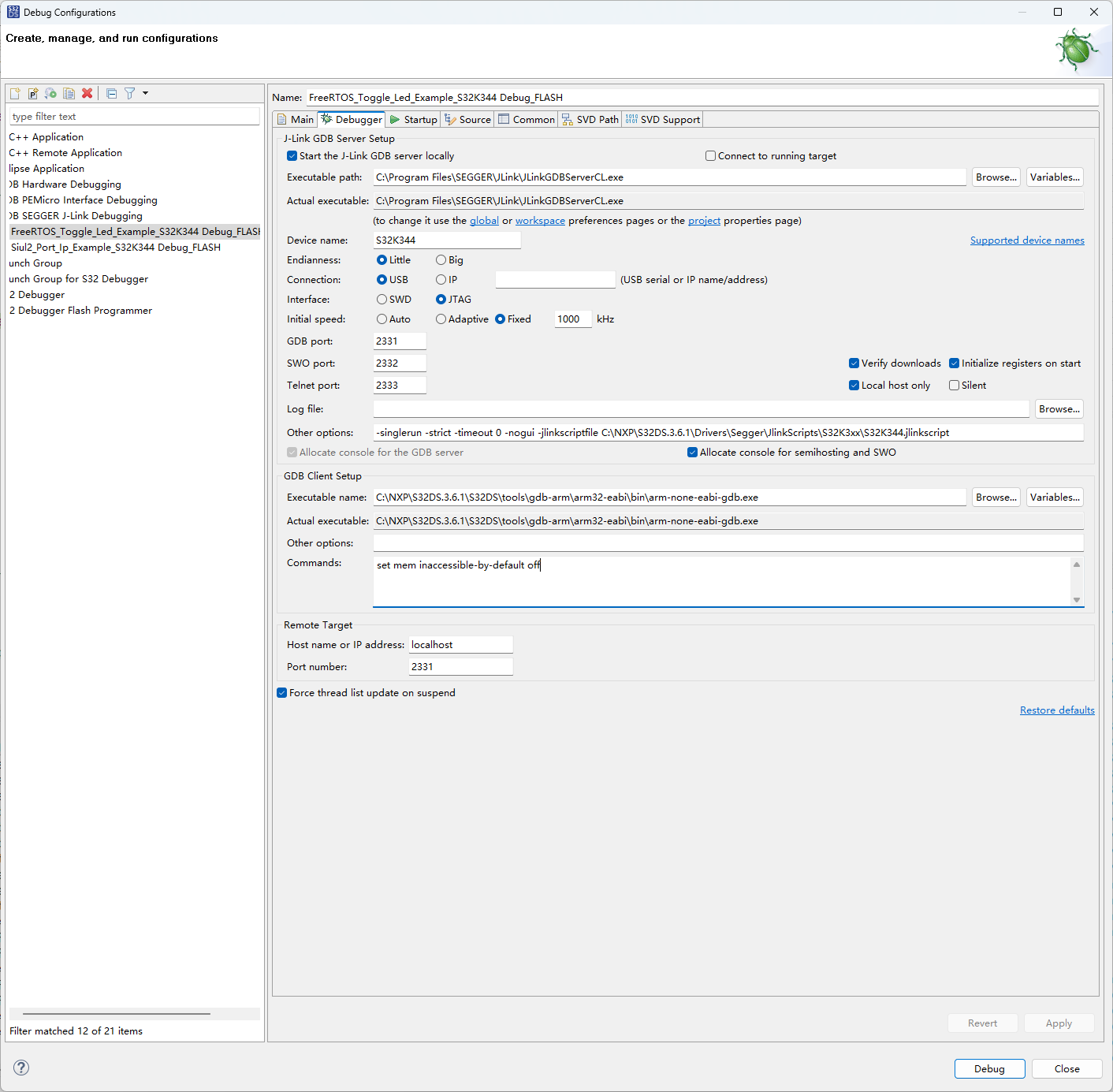Open Variables for J-Link executable path
The image size is (1113, 1092).
(1055, 177)
